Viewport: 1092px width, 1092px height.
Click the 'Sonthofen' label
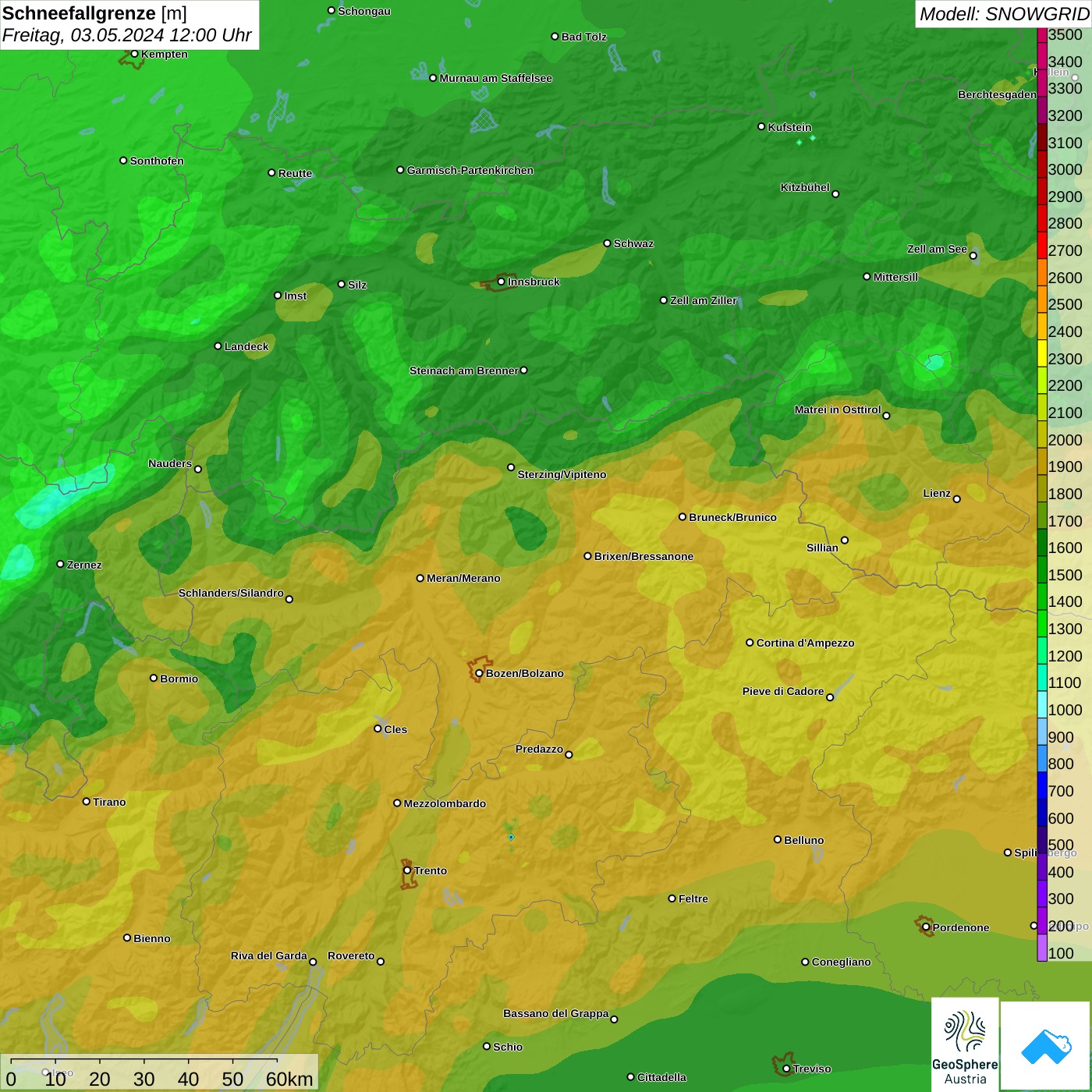pyautogui.click(x=157, y=161)
